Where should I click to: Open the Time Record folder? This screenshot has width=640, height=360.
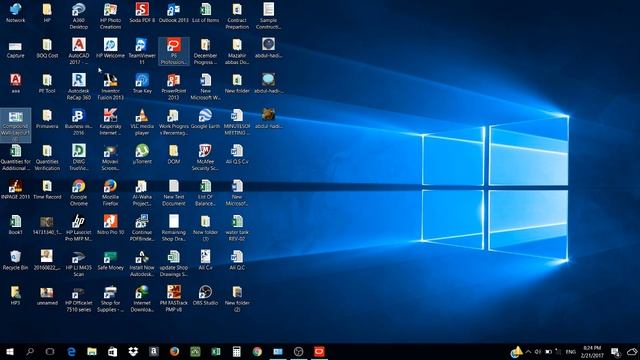click(x=47, y=189)
